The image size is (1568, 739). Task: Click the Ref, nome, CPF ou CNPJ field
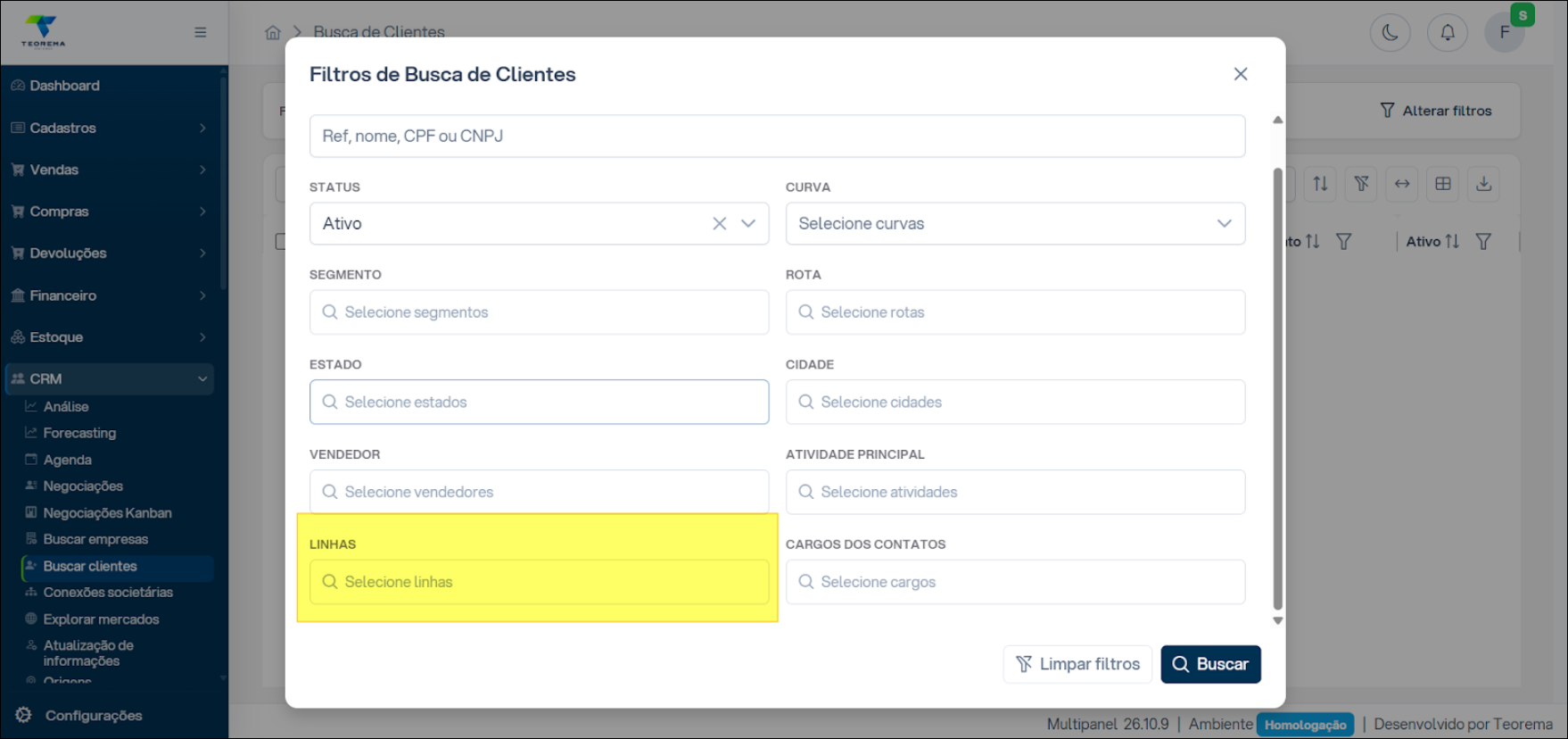coord(777,136)
